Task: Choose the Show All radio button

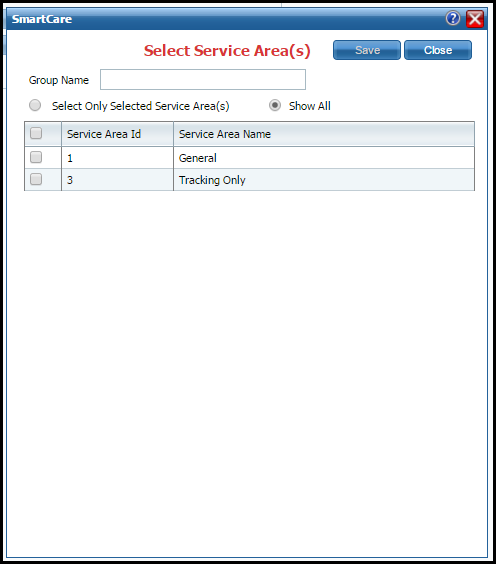Action: [x=275, y=105]
